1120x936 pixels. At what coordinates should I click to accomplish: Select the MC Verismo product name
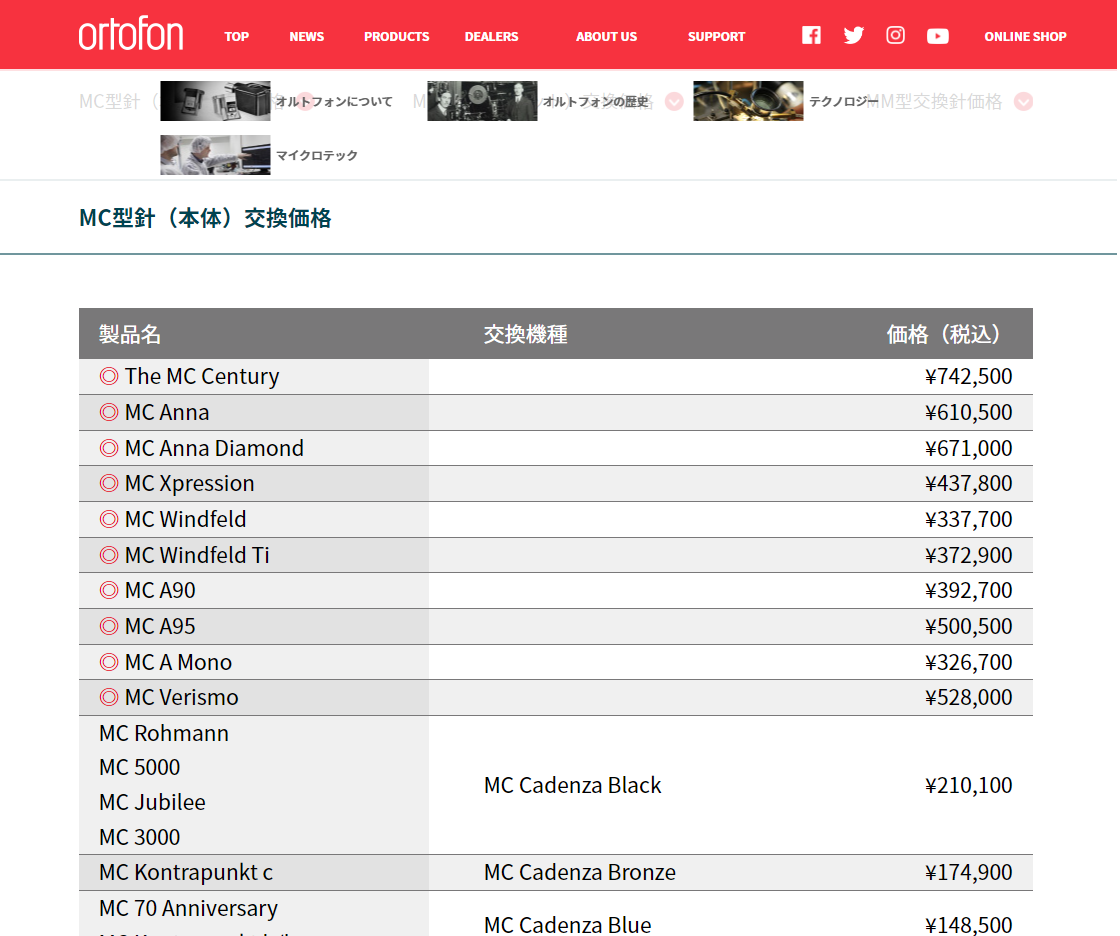click(x=181, y=697)
